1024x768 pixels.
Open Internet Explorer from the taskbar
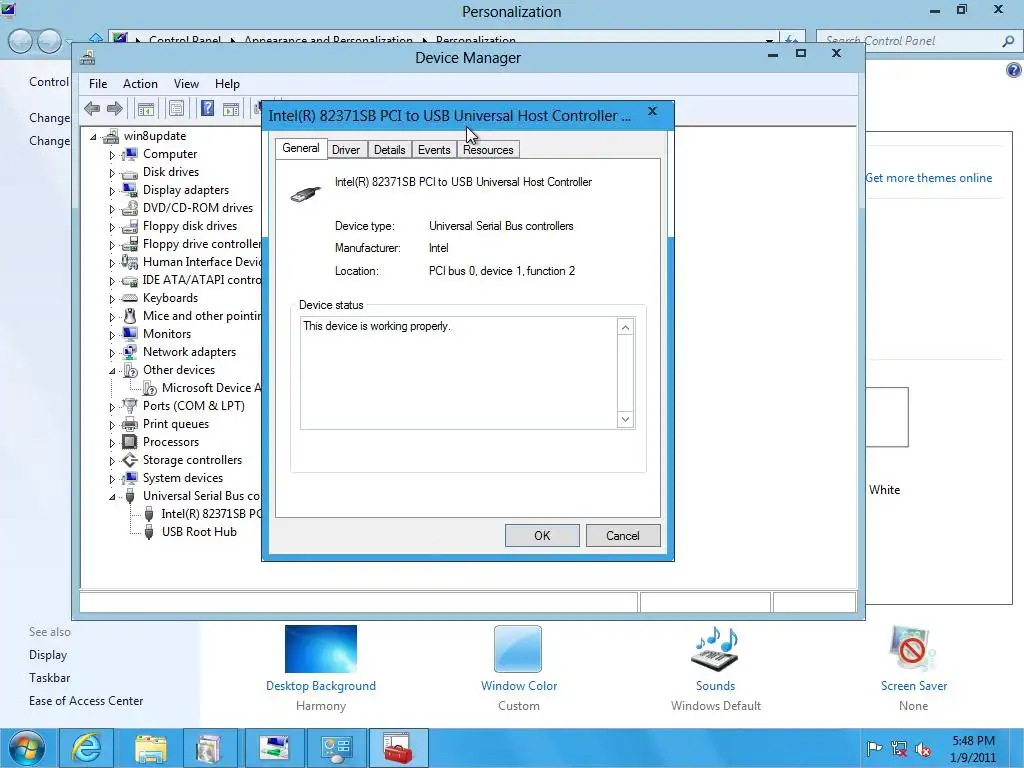(86, 748)
